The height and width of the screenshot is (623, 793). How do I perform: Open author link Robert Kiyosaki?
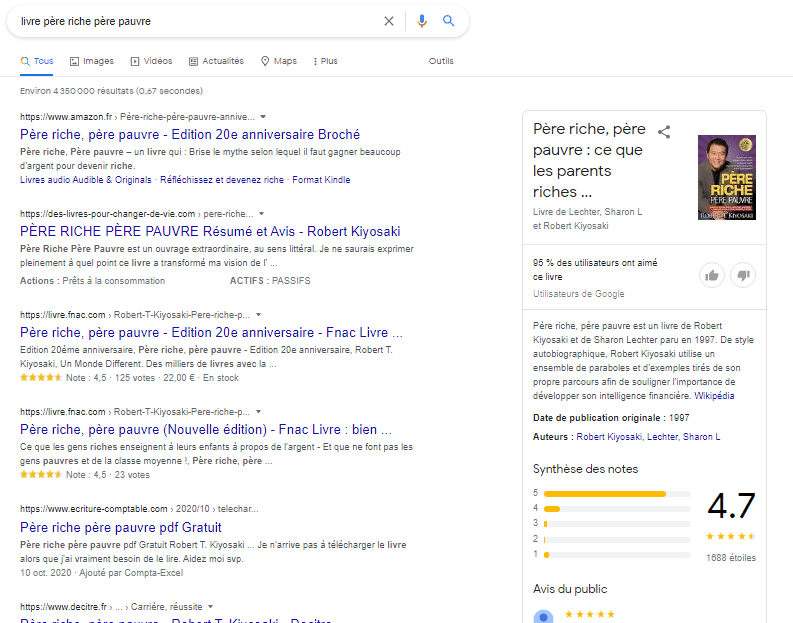tap(609, 437)
